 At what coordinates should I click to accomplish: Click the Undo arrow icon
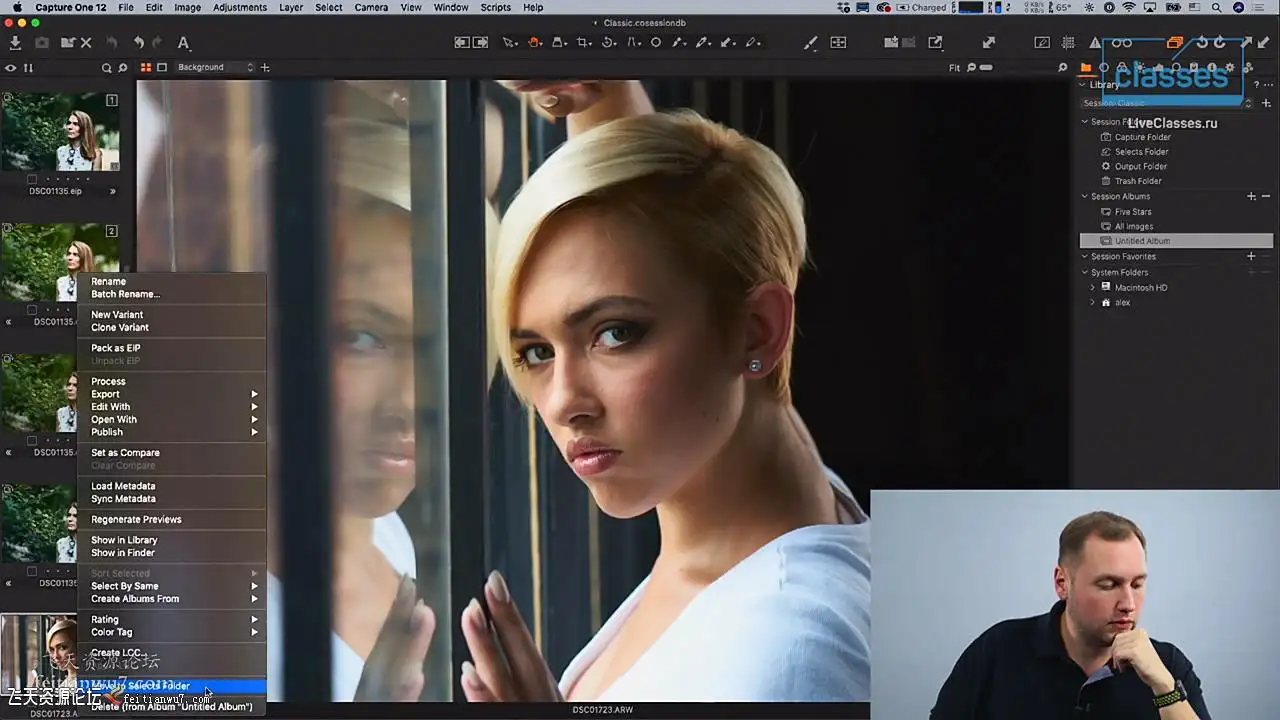(x=139, y=43)
